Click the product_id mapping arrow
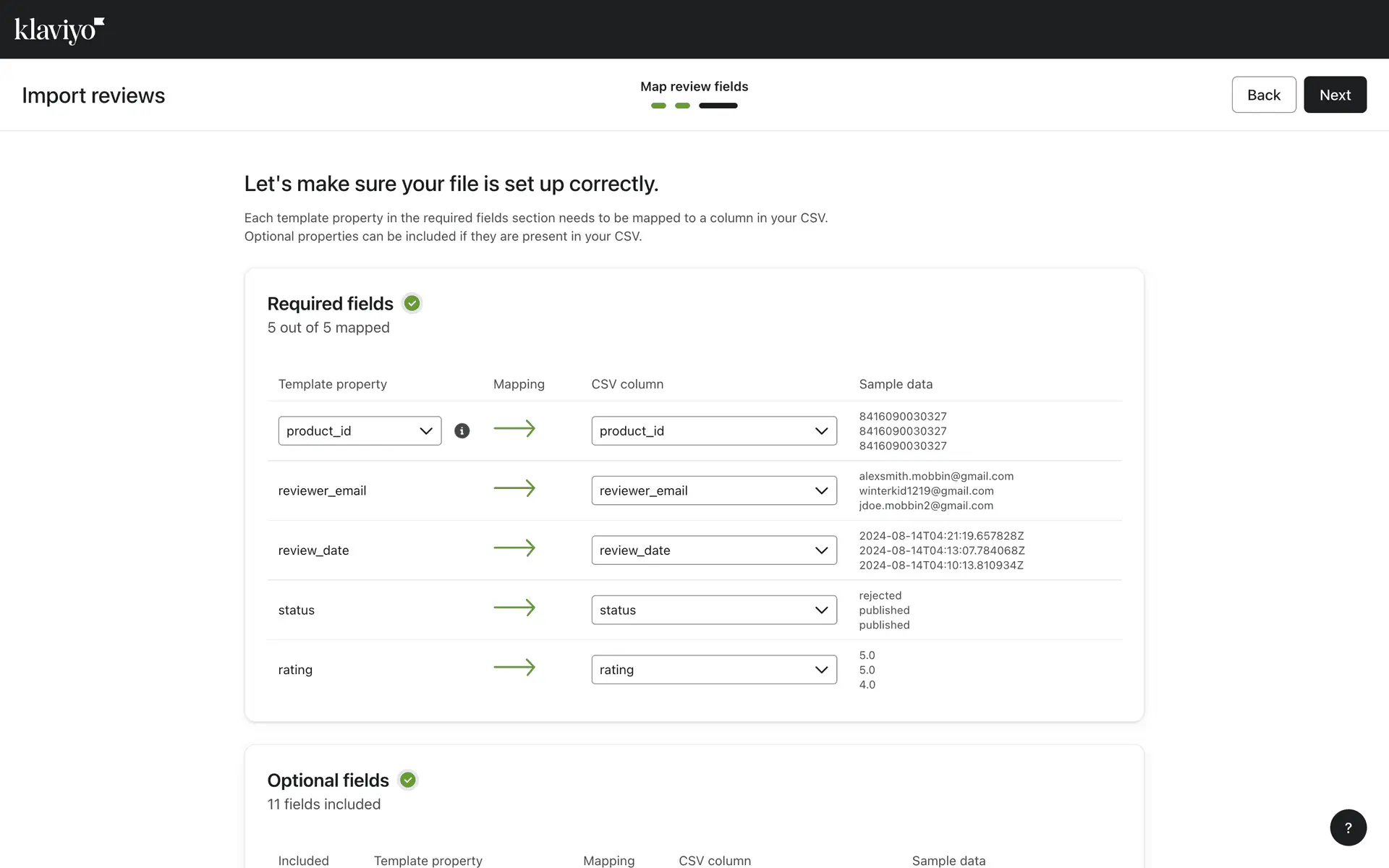This screenshot has height=868, width=1389. pos(514,429)
